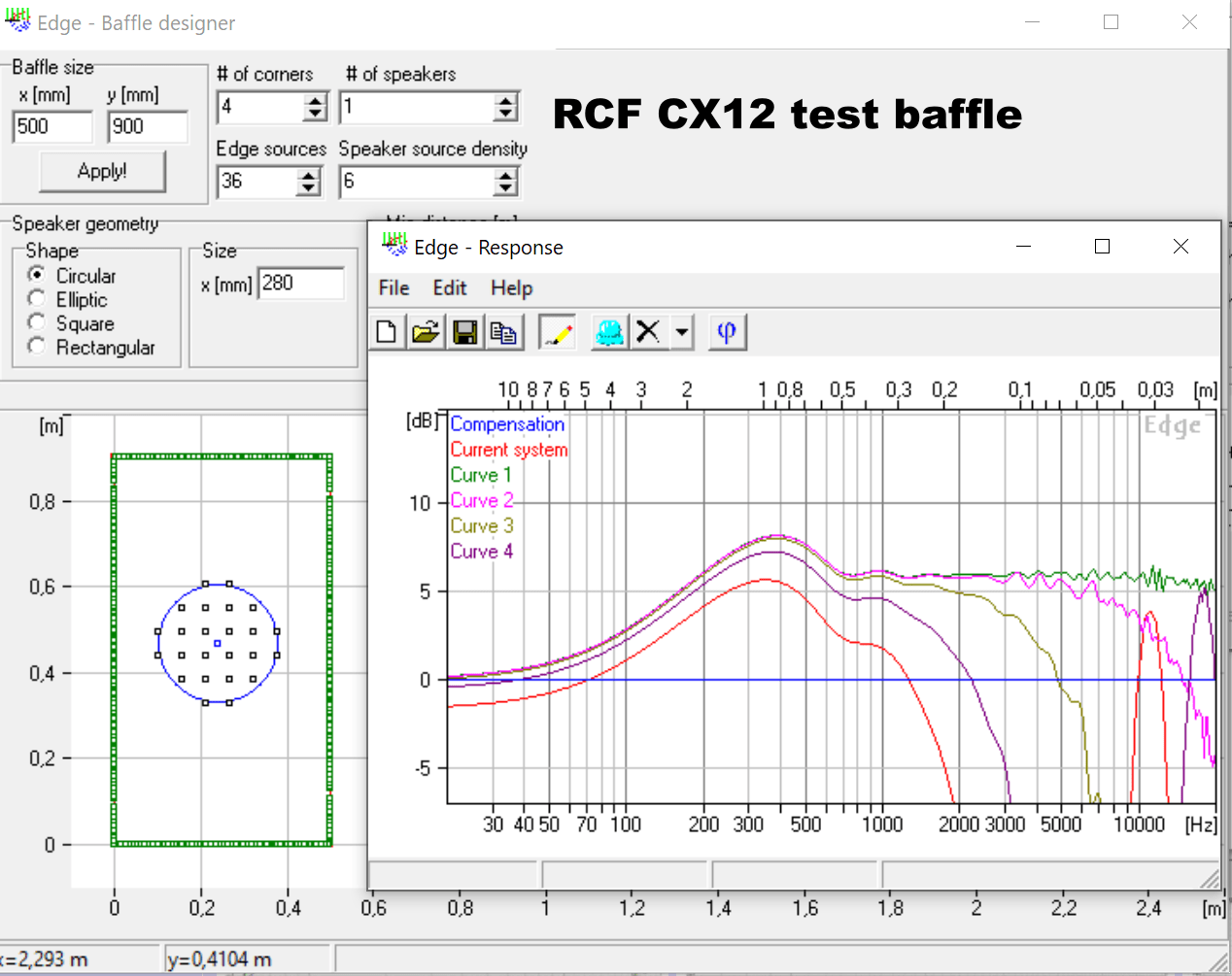Open file via the folder icon in Response toolbar
The image size is (1232, 976).
(426, 332)
